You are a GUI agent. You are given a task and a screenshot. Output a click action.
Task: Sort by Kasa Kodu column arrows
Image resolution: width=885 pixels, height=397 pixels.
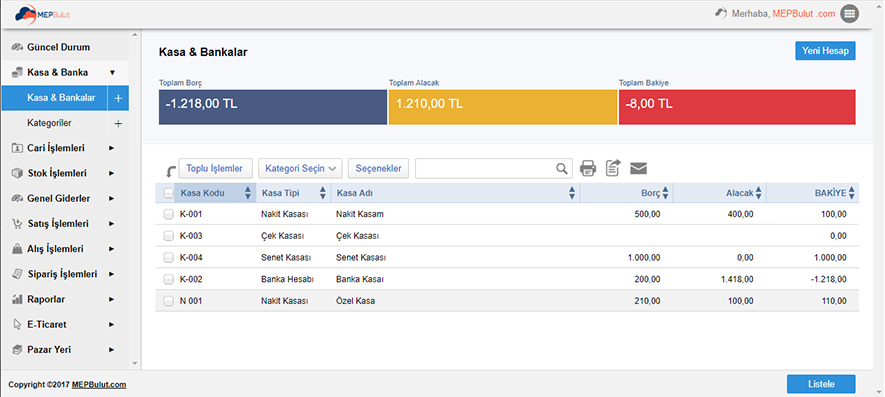click(248, 193)
